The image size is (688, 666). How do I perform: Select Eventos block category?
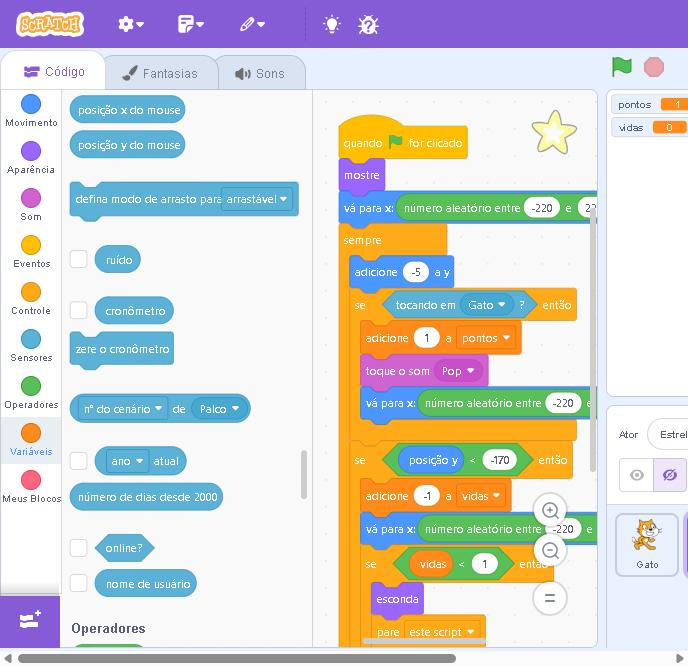pos(31,252)
